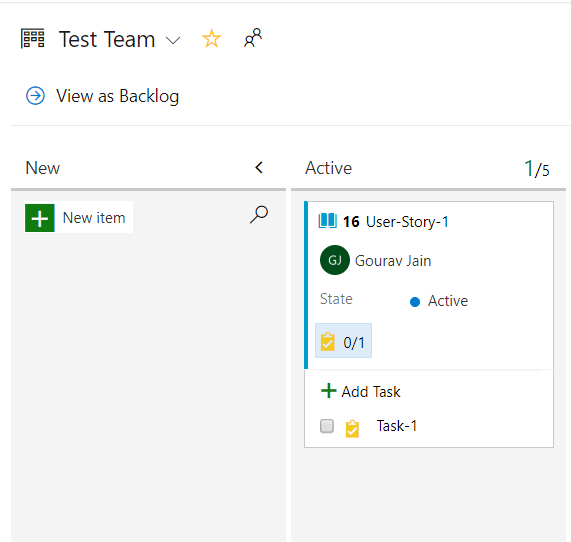Mark Test Team board as favorite star
This screenshot has width=571, height=542.
click(212, 39)
